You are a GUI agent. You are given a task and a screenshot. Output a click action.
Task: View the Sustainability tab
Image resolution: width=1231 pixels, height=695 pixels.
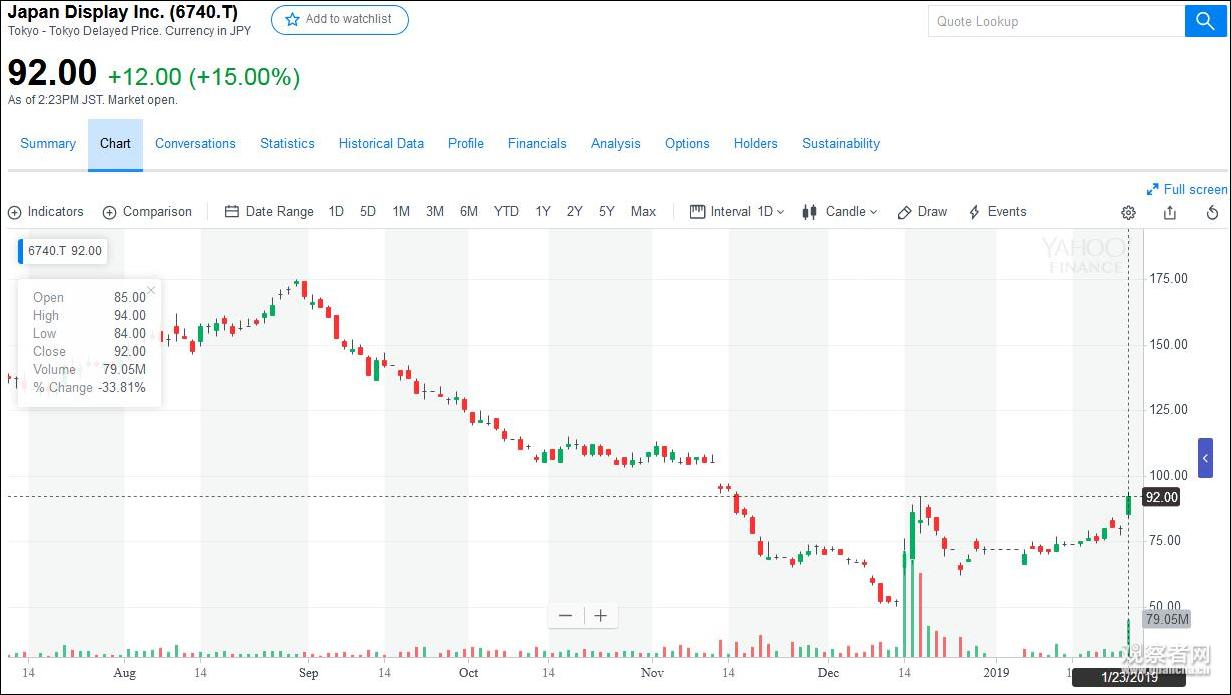[x=841, y=143]
